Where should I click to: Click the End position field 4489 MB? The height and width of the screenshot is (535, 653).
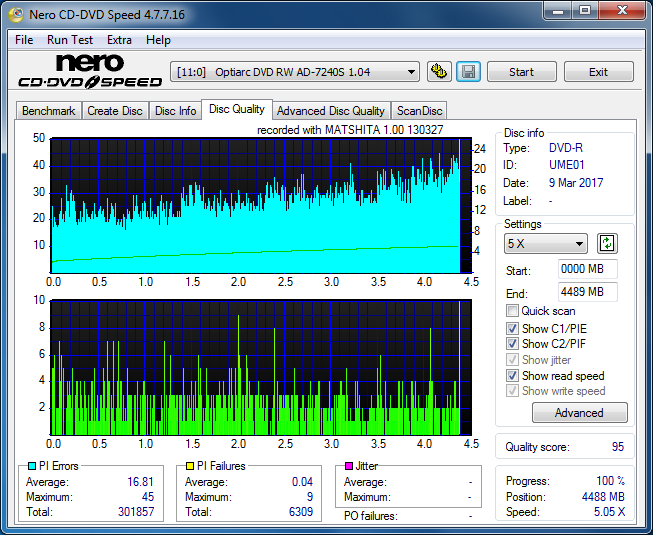pyautogui.click(x=588, y=292)
